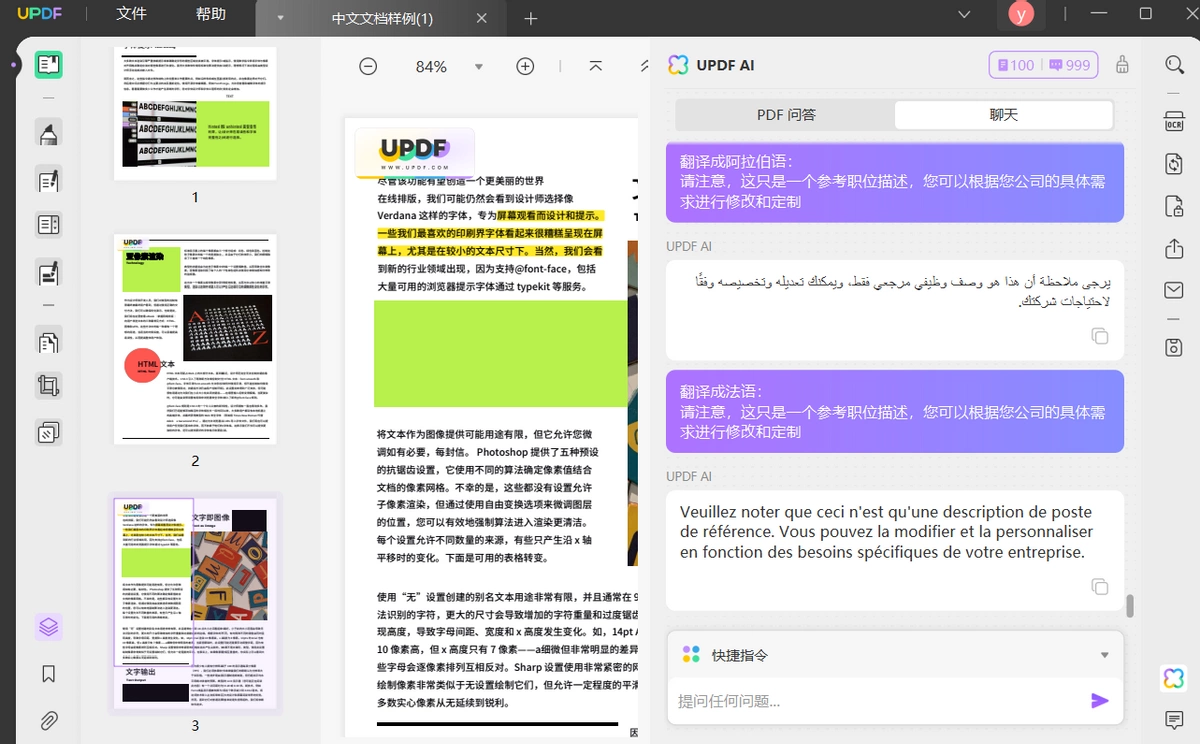Open the Organize Pages tool
Image resolution: width=1200 pixels, height=744 pixels.
point(48,341)
